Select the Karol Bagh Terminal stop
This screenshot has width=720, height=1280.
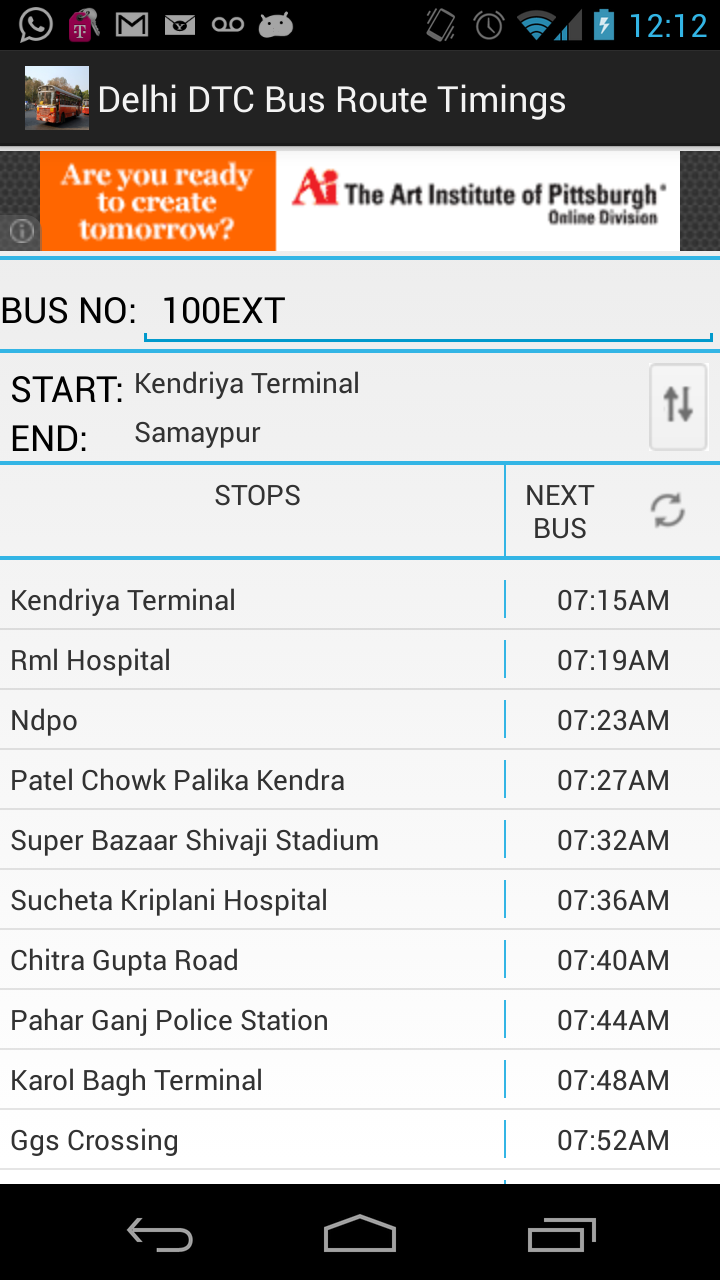(x=135, y=1080)
